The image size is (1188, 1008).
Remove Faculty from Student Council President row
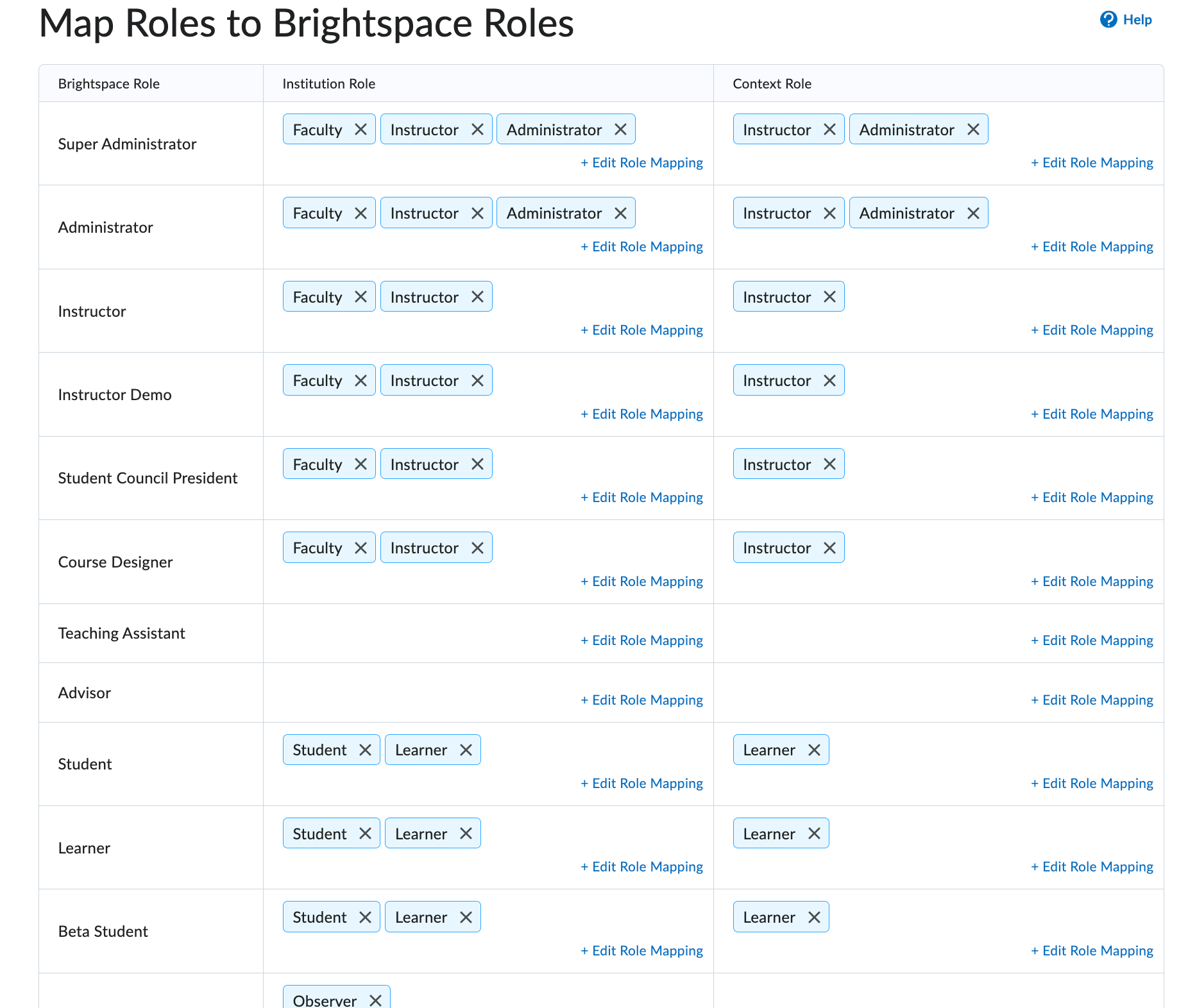click(x=361, y=464)
